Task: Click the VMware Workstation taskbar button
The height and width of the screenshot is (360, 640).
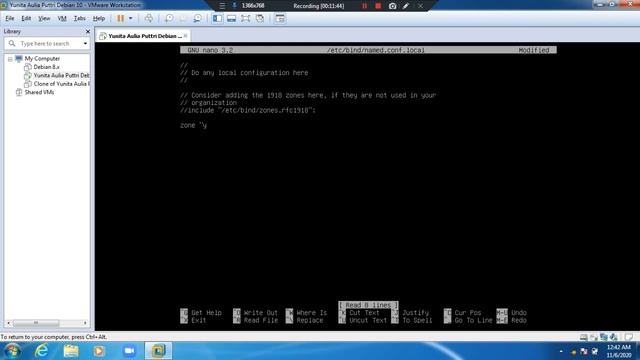Action: pos(158,351)
